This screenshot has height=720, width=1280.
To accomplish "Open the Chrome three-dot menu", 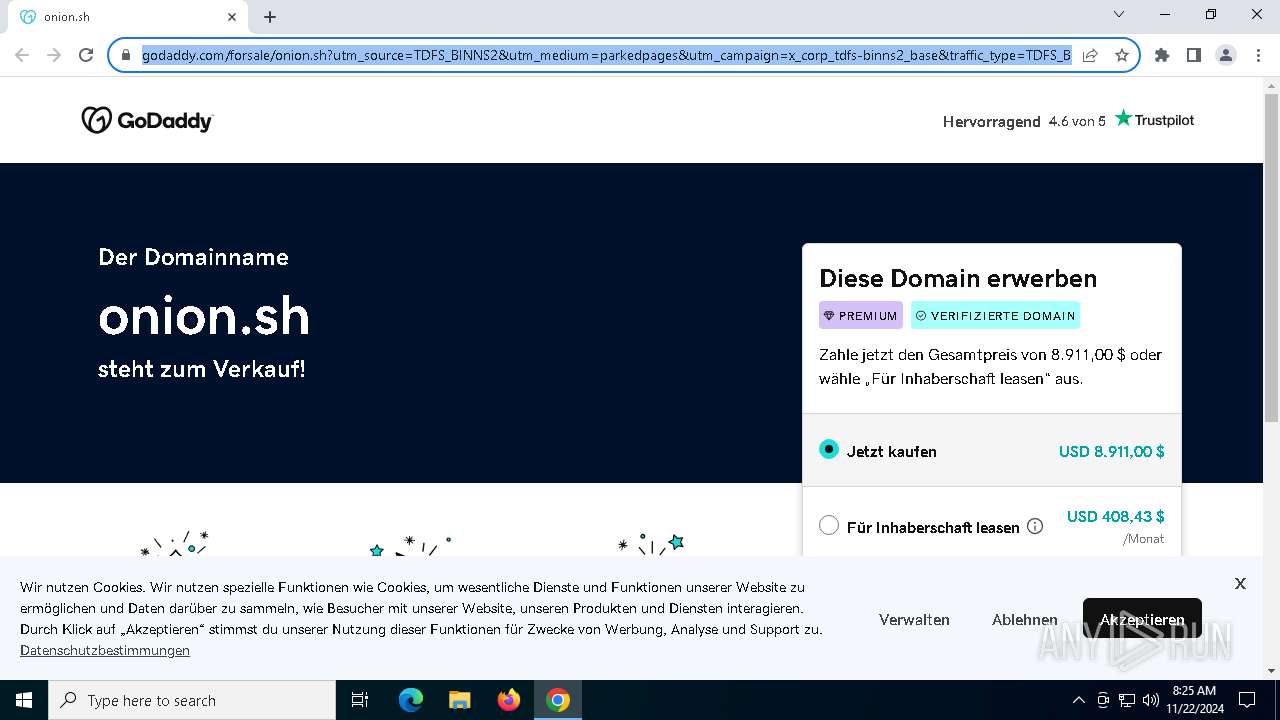I will 1258,55.
